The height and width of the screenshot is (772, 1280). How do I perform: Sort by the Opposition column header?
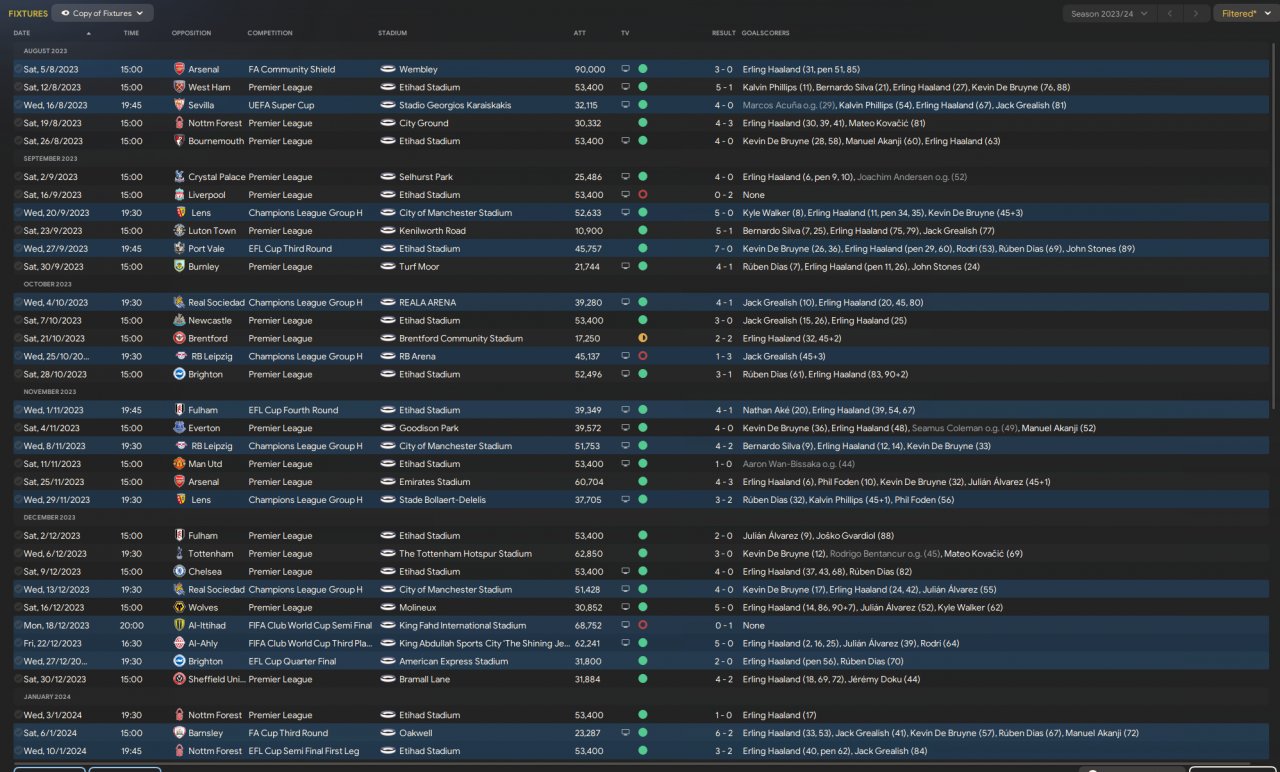click(x=191, y=33)
